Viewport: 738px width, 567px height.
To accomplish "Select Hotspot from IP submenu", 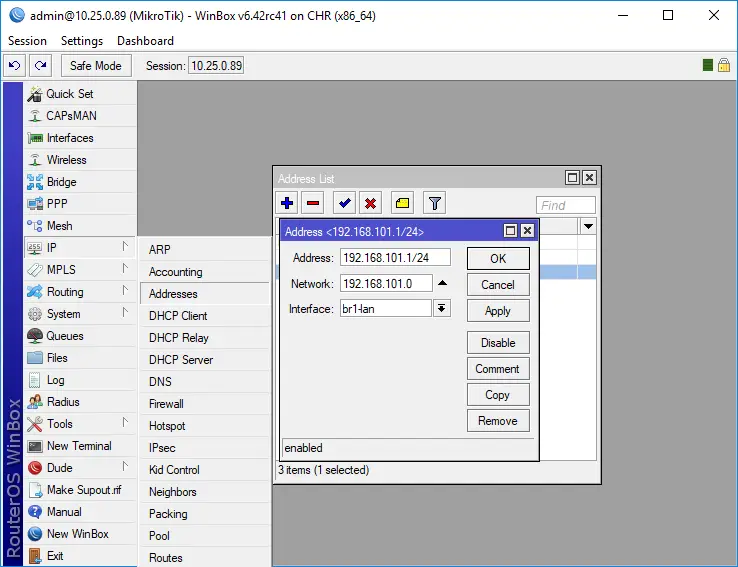I will (205, 426).
